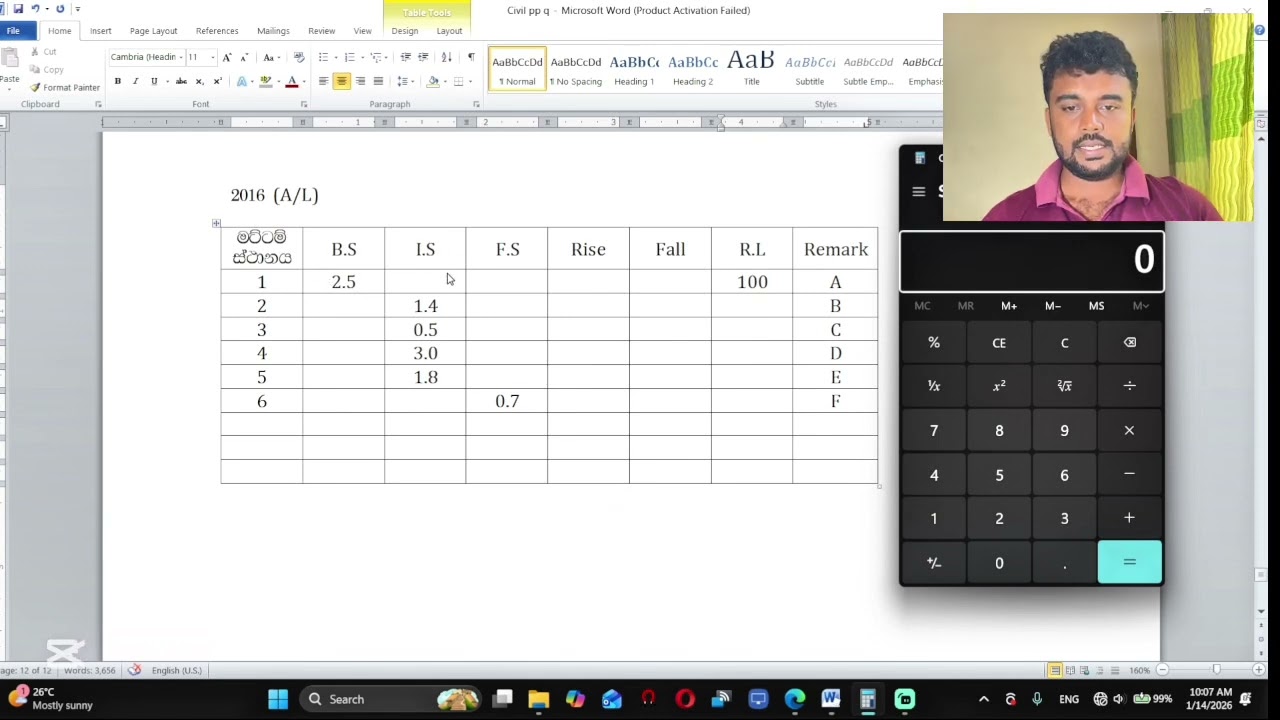1280x720 pixels.
Task: Click the Sort icon in Paragraph group
Action: point(446,57)
